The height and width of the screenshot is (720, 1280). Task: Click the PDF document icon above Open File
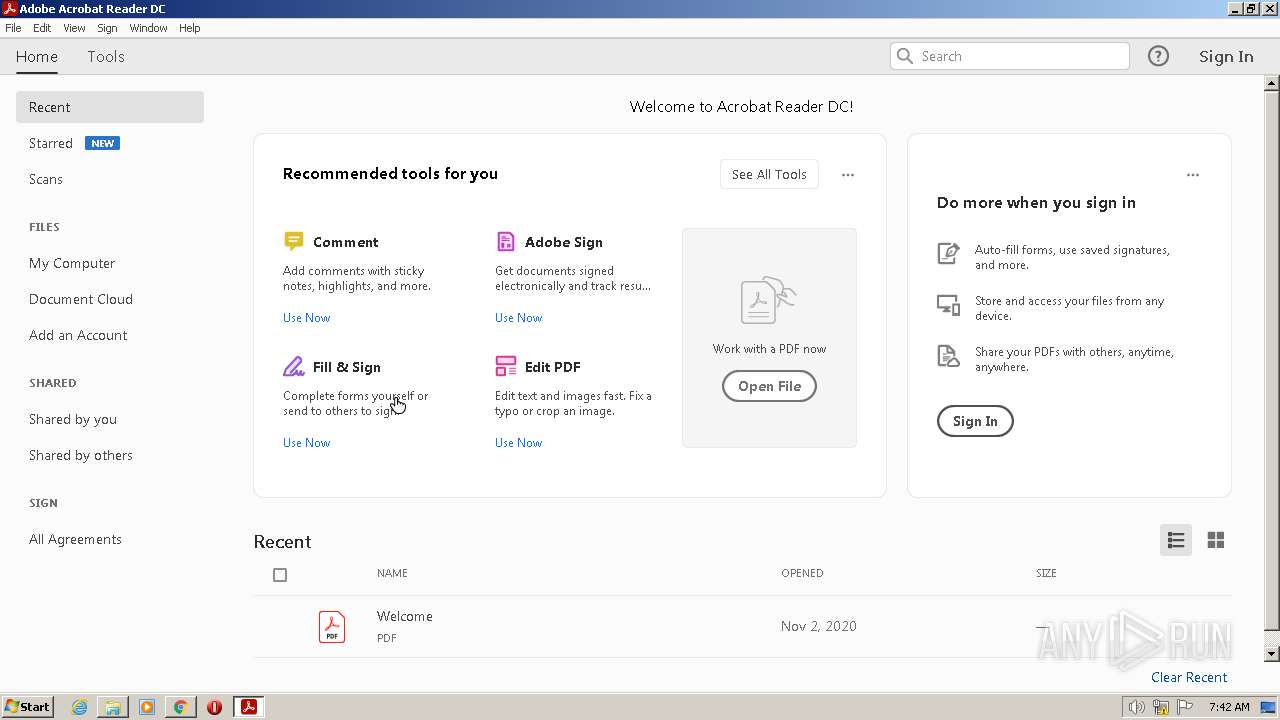click(768, 300)
